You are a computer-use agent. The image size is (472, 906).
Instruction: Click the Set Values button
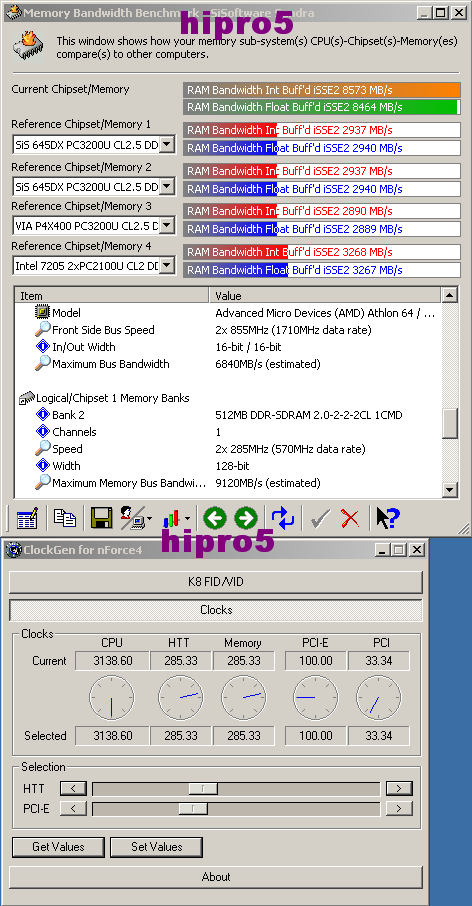pyautogui.click(x=157, y=846)
